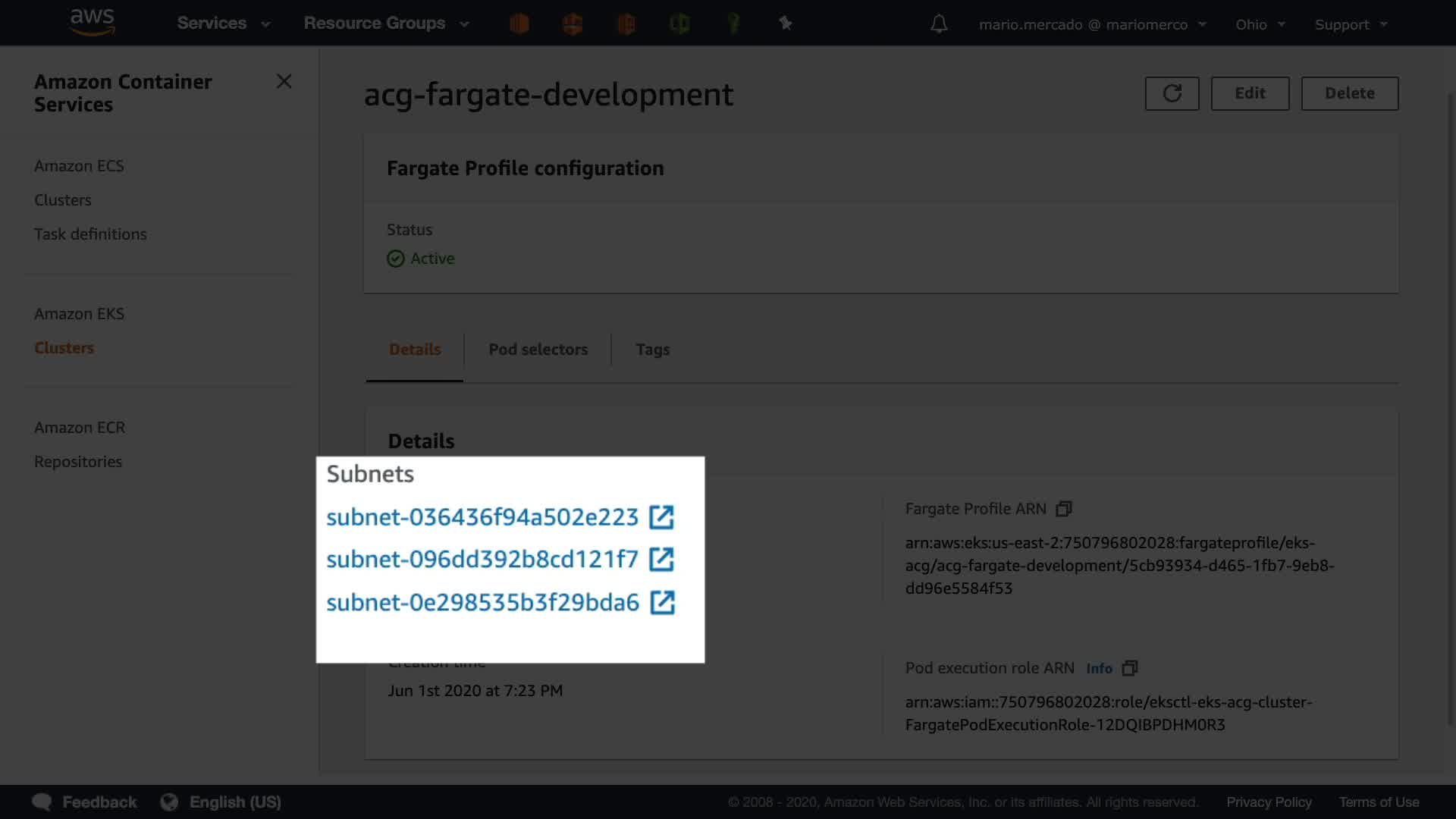Screen dimensions: 1456x819
Task: Click Info link beside Pod execution role
Action: point(1099,668)
